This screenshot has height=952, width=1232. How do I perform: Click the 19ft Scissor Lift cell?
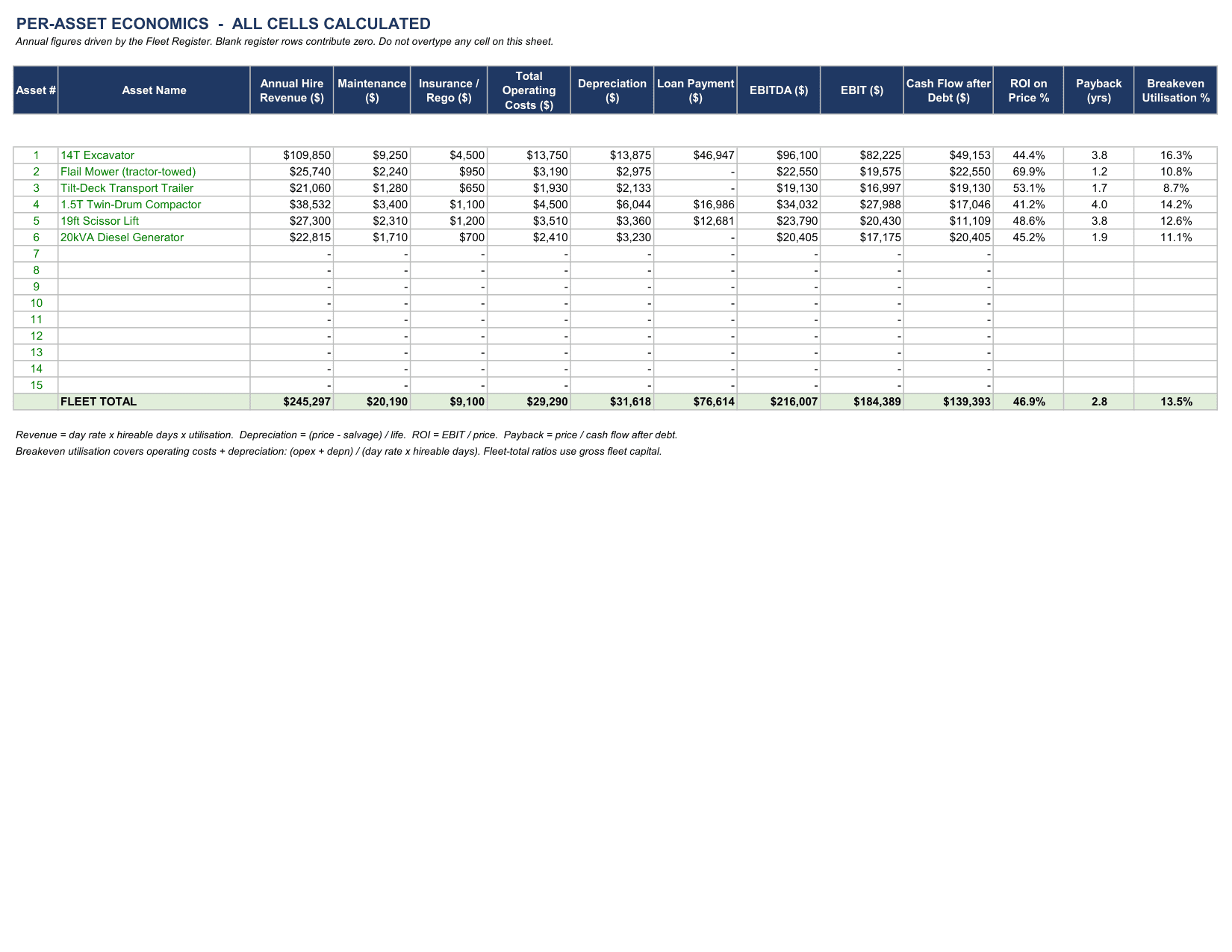point(154,221)
